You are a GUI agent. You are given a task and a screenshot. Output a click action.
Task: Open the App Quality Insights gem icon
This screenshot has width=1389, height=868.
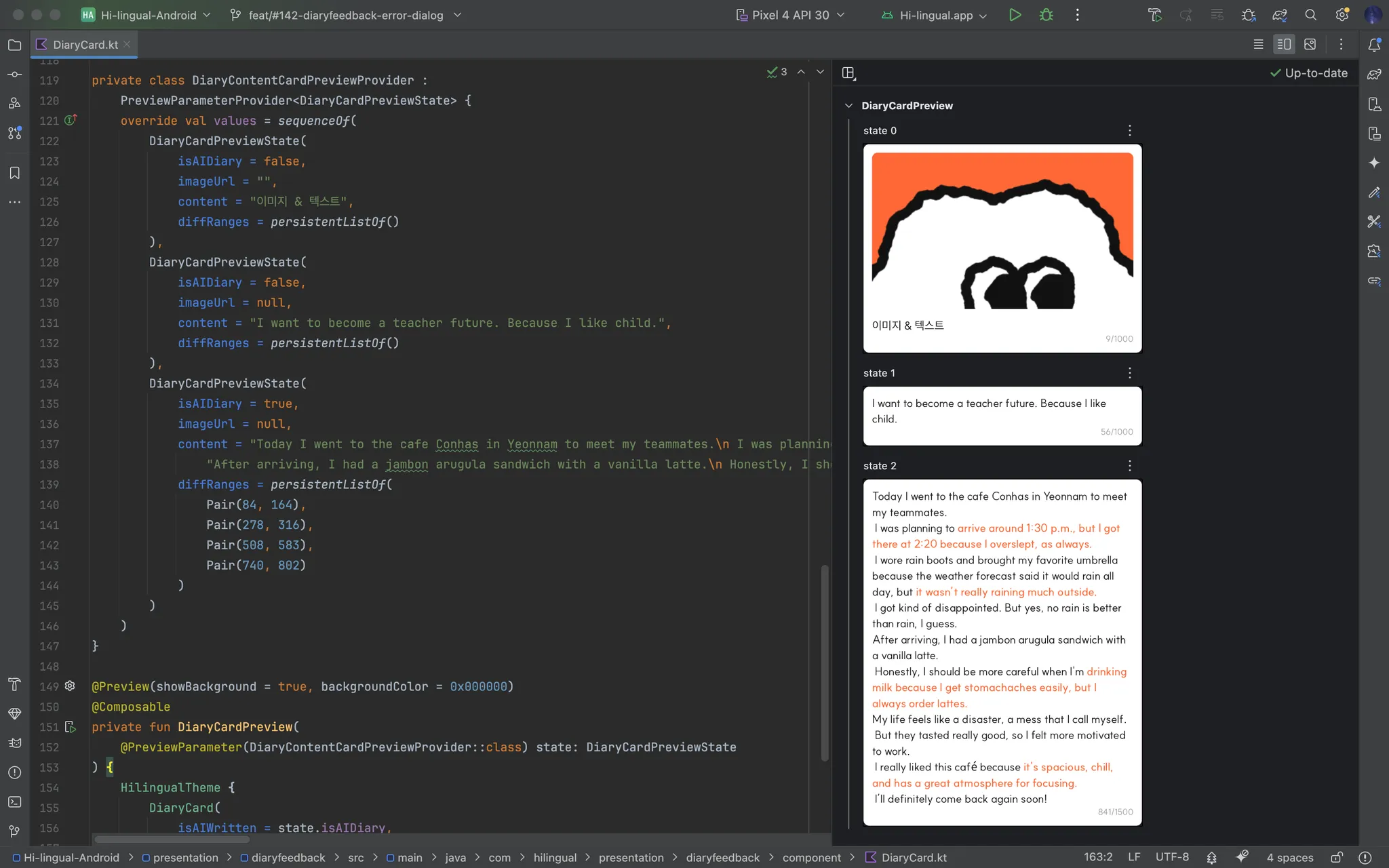14,713
